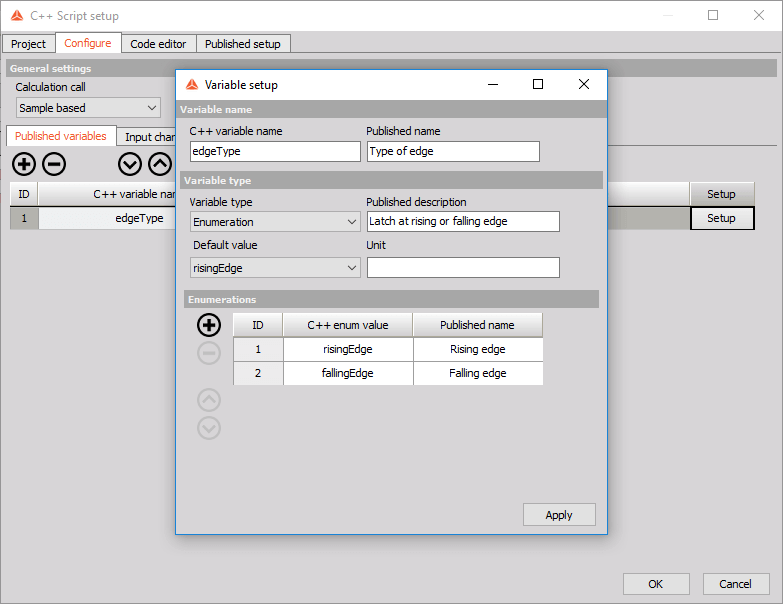Select the 'fallingEdge' enum value cell
Screen dimensions: 783x604
(348, 373)
